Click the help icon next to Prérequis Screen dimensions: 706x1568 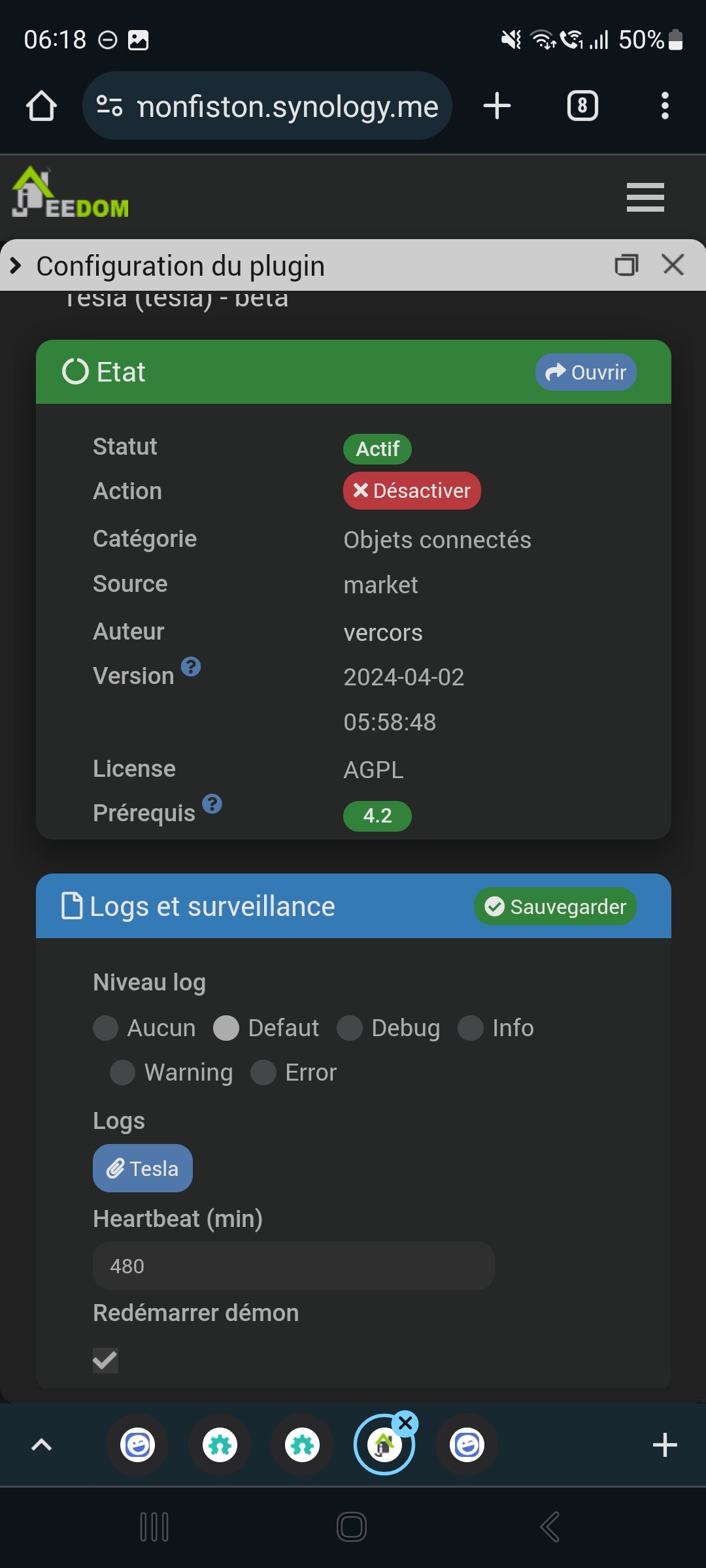[212, 804]
